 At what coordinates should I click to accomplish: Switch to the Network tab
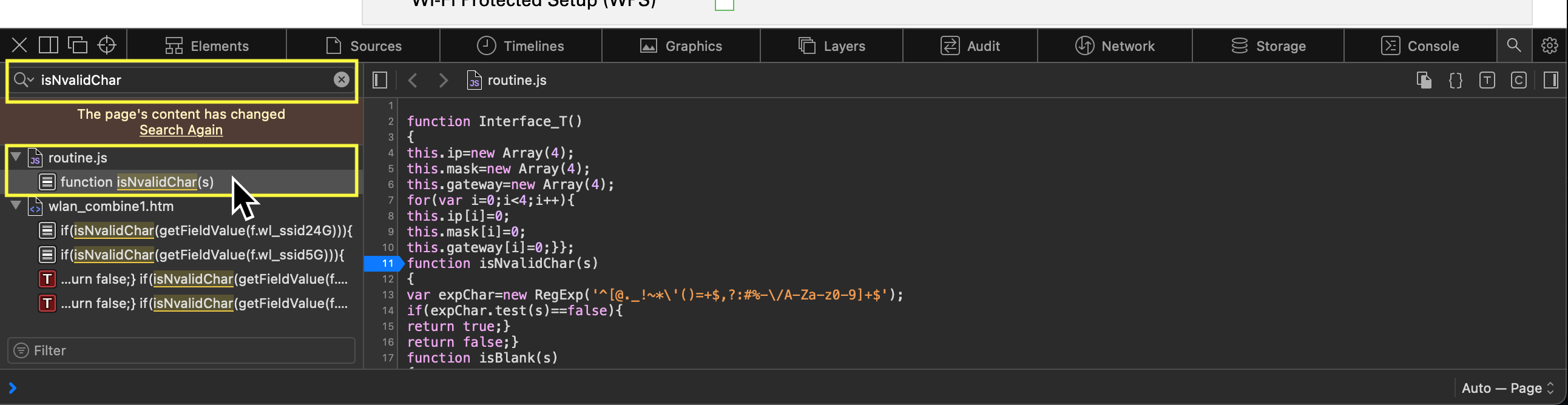[x=1115, y=46]
